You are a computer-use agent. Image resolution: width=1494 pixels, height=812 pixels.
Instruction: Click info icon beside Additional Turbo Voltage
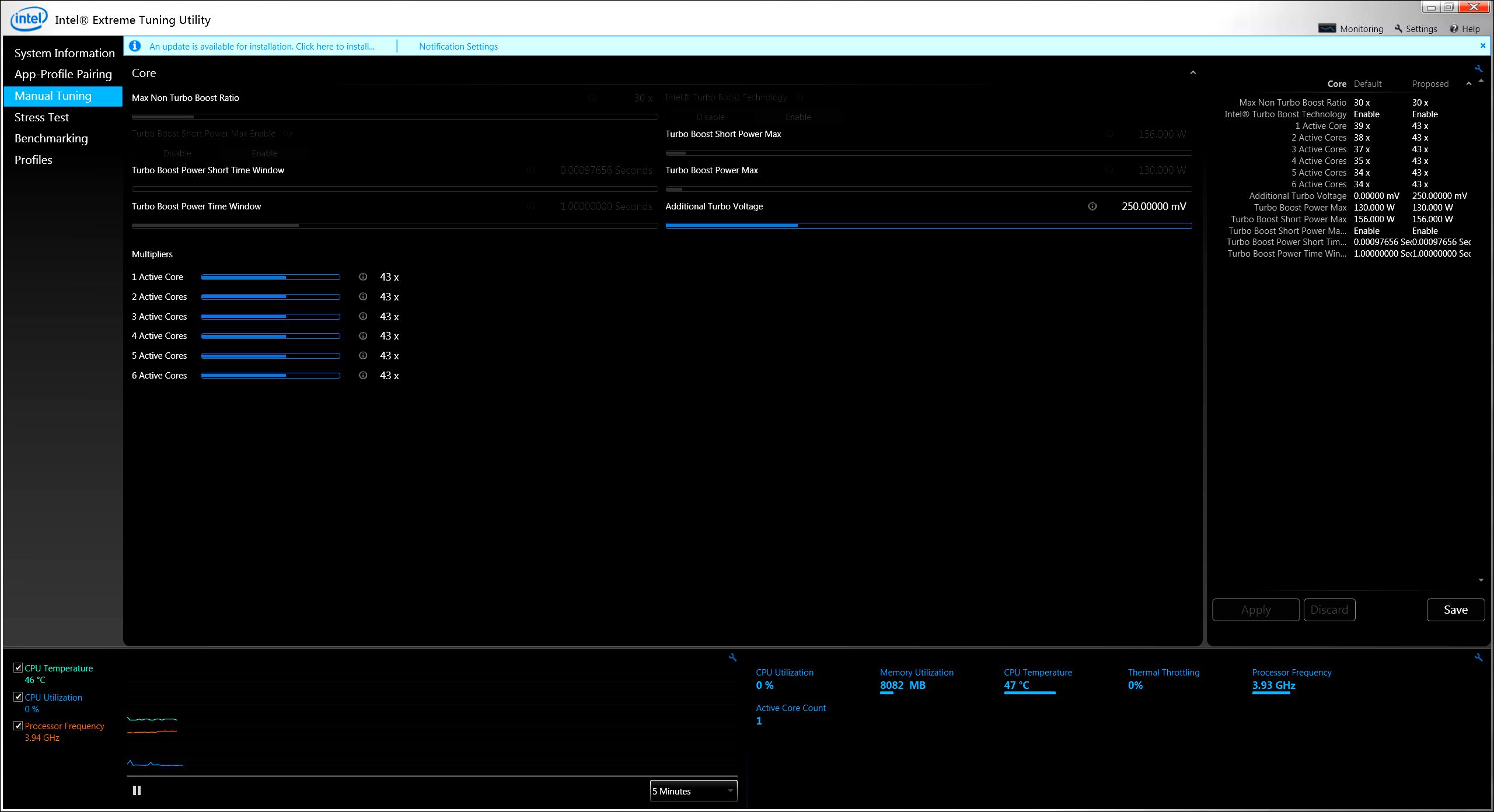(x=1092, y=206)
